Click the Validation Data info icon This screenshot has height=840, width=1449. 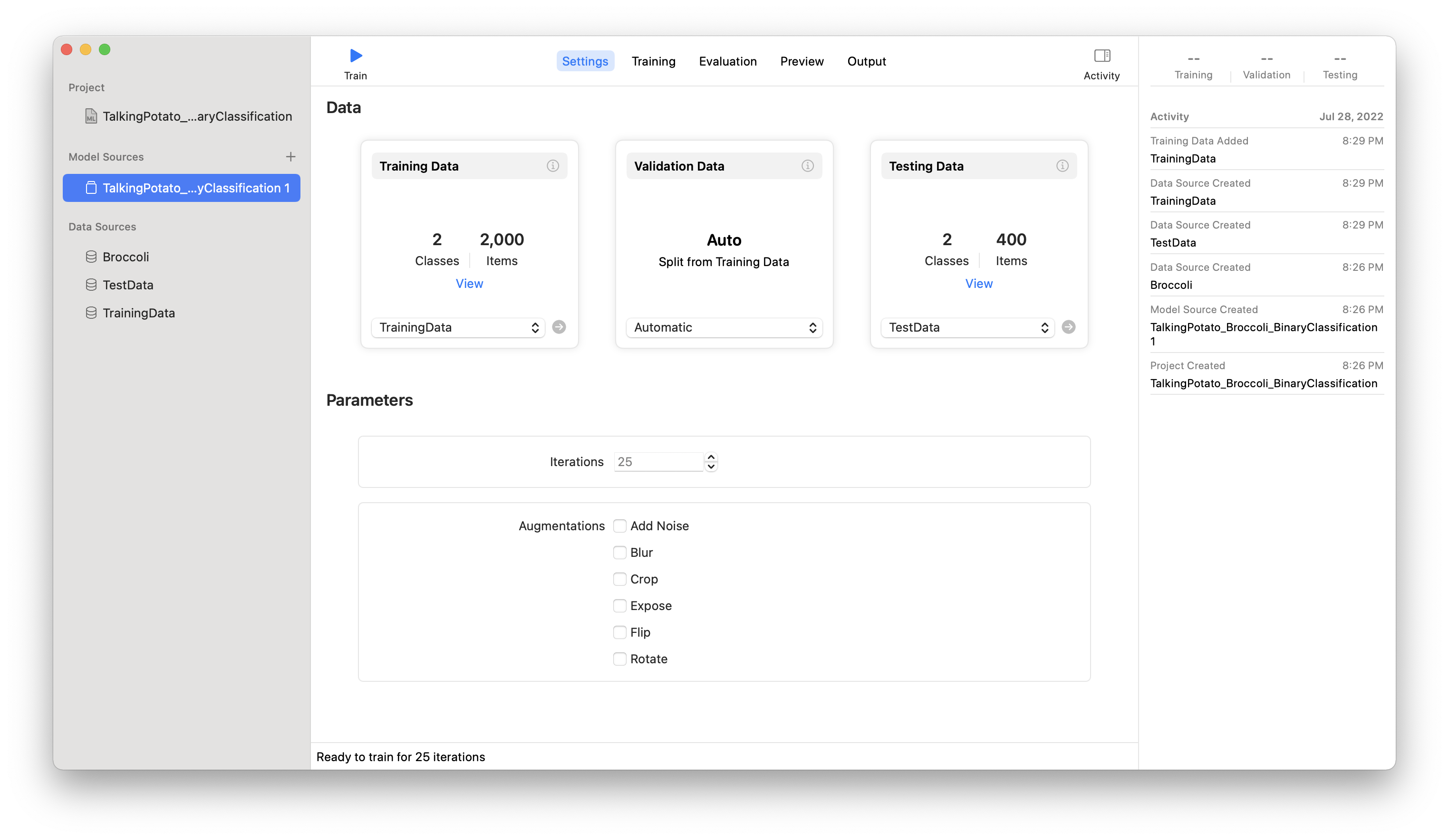pos(807,166)
